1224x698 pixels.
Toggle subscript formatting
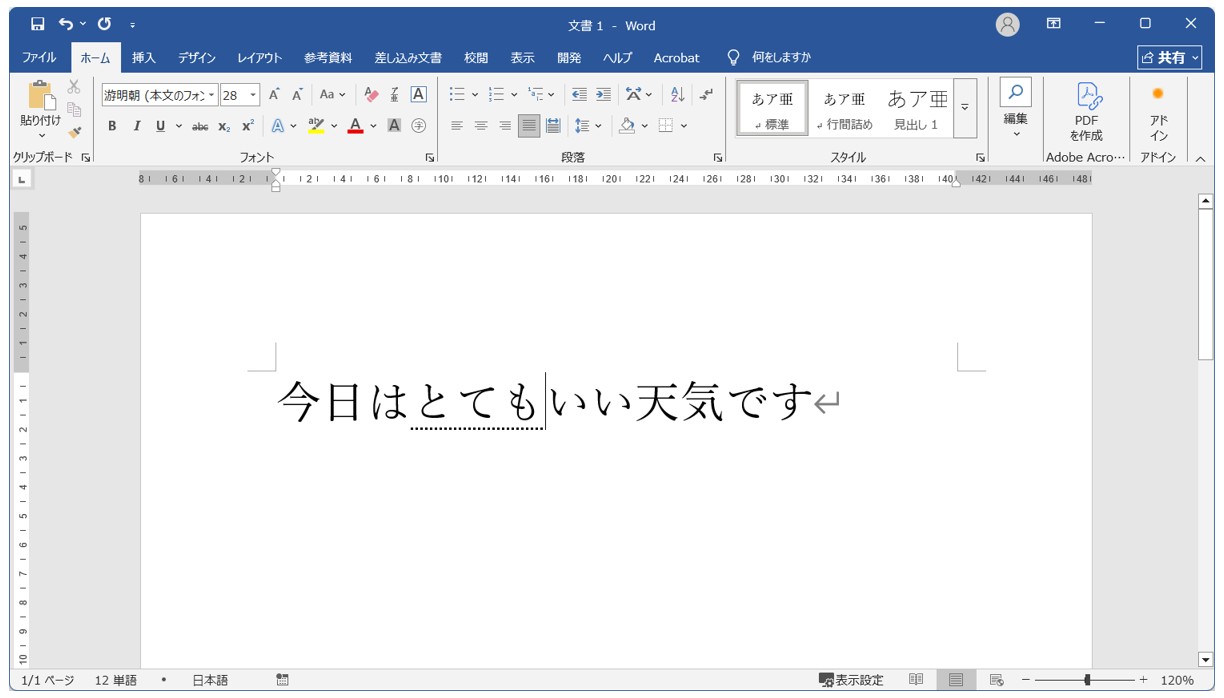225,126
